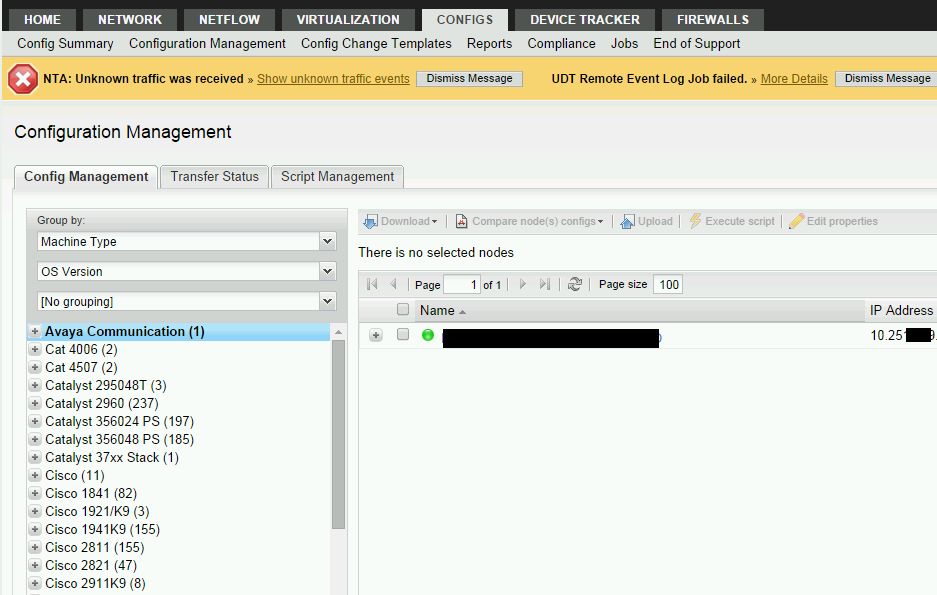Screen dimensions: 937x595
Task: Open the NETWORK tab
Action: 130,20
